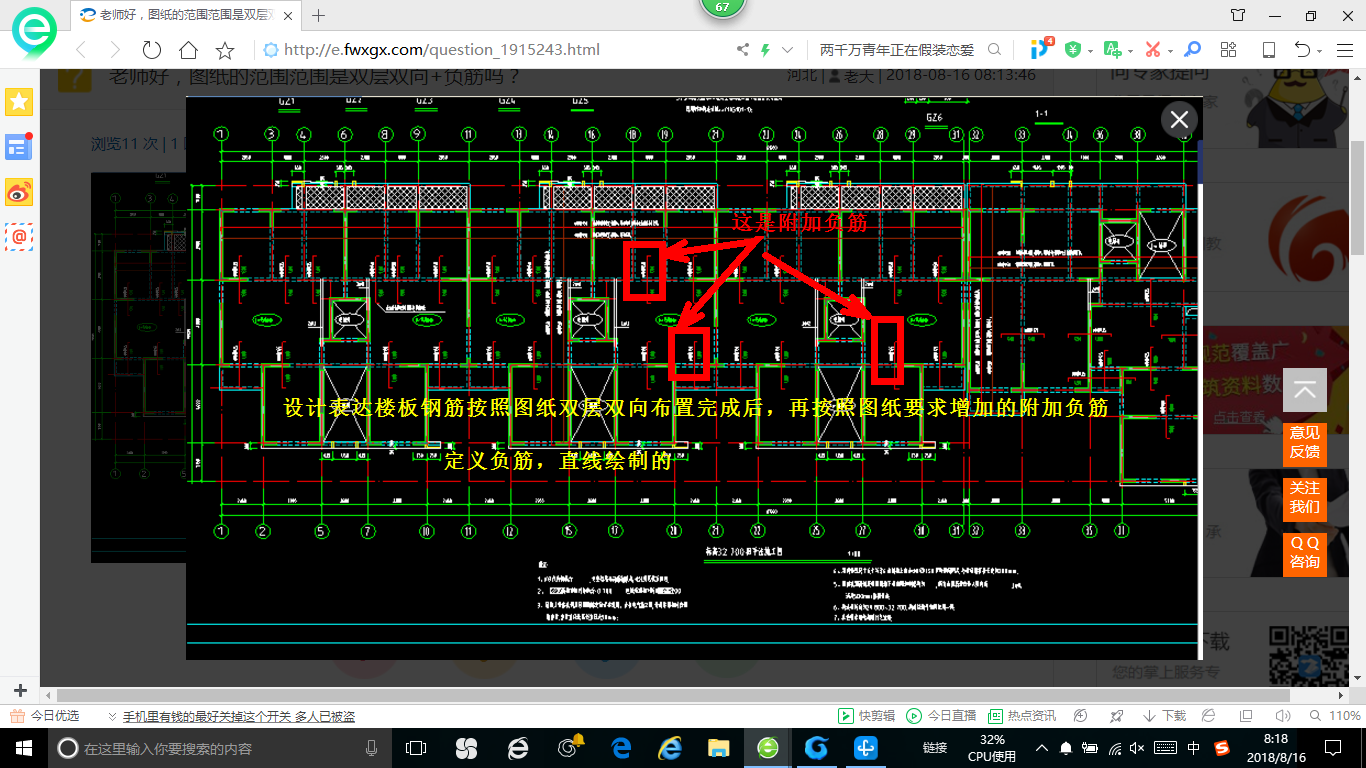Image resolution: width=1366 pixels, height=768 pixels.
Task: Open the browser home page
Action: (188, 50)
